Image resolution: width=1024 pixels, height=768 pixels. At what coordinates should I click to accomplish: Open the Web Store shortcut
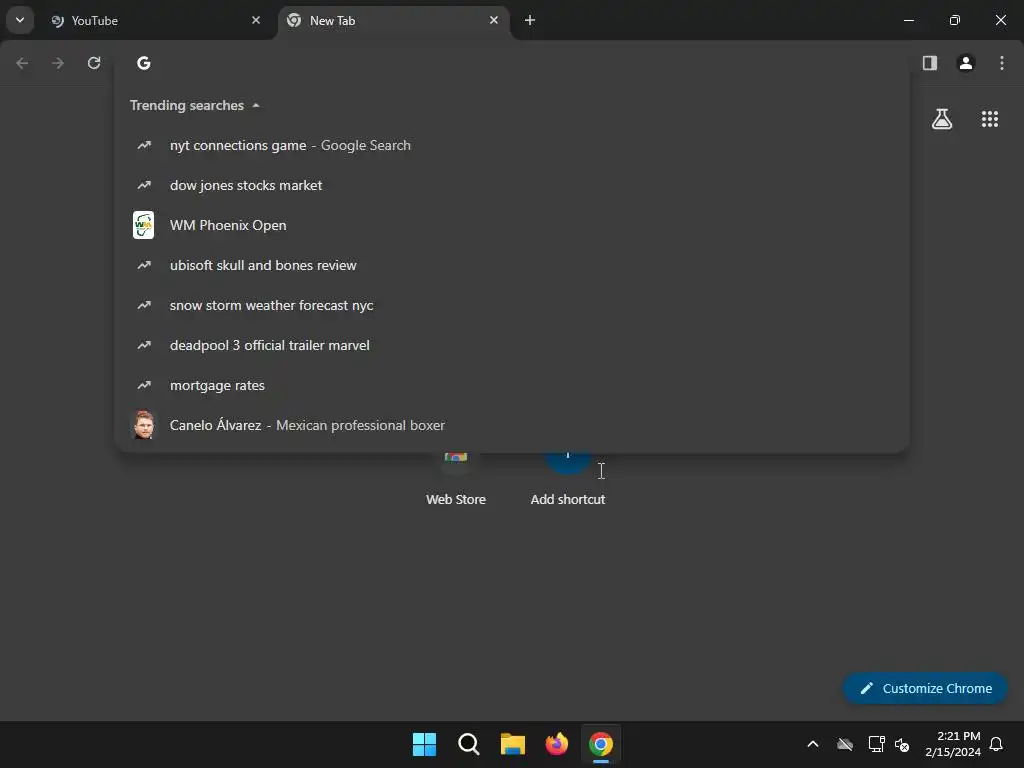click(456, 480)
